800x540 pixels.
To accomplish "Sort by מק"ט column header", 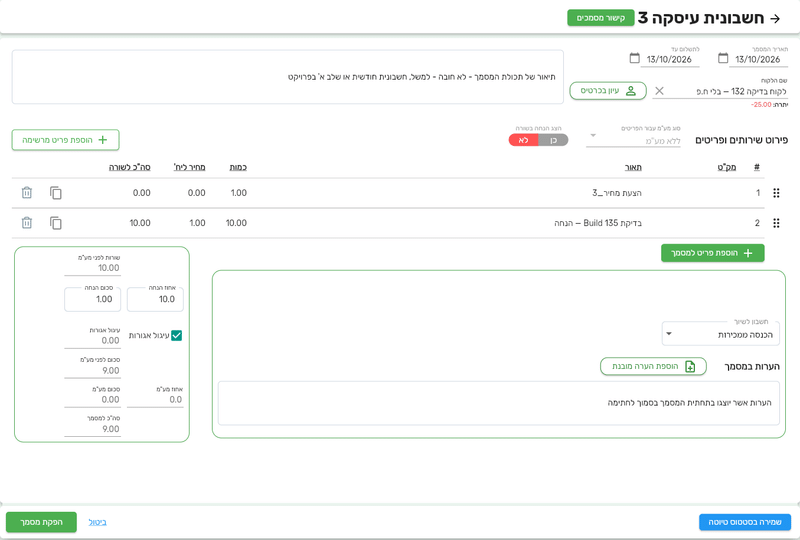I will pos(727,167).
